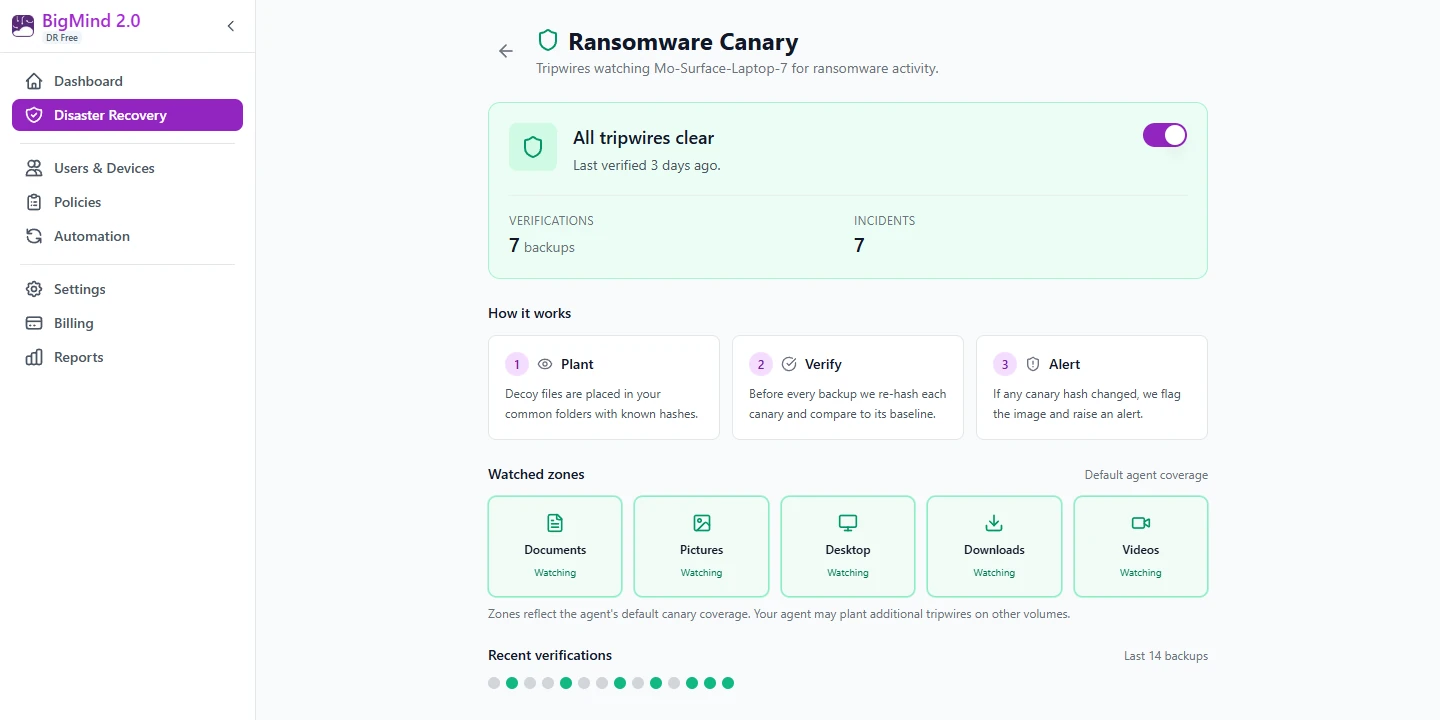Click the 'Last 14 backups' text
This screenshot has height=720, width=1440.
[1166, 656]
